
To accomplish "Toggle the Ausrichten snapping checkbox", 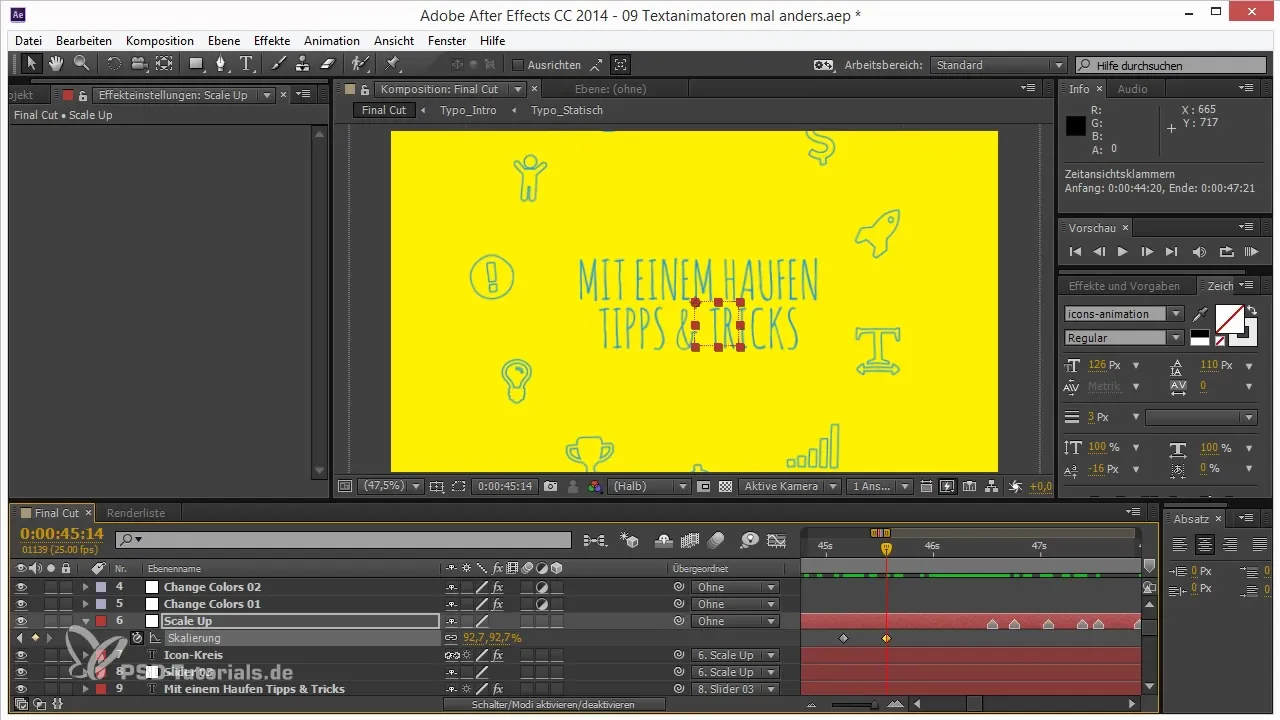I will [518, 65].
